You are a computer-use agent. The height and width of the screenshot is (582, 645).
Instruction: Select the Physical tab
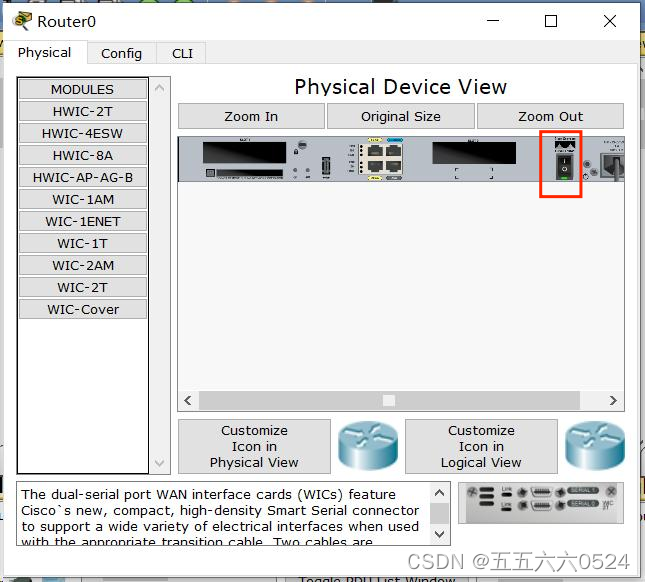44,53
